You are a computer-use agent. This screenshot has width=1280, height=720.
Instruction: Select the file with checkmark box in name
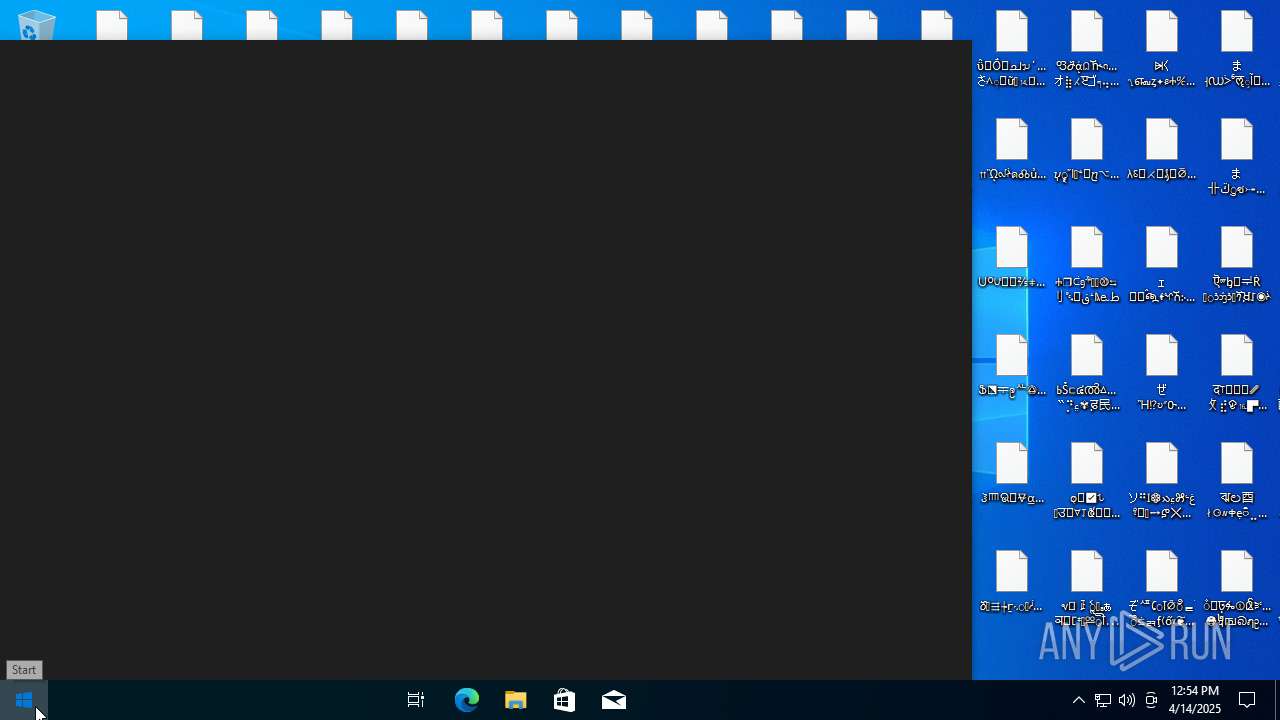coord(1087,480)
